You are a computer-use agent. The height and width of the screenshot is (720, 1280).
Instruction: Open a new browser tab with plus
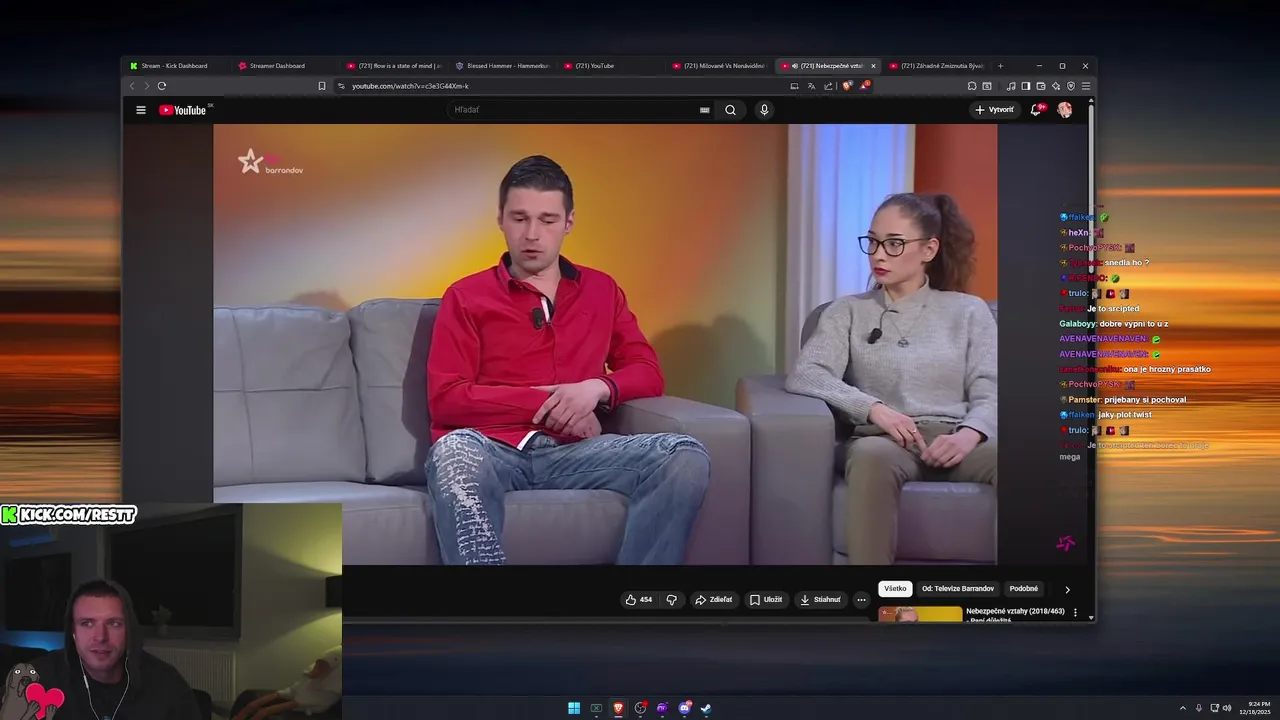click(1000, 66)
